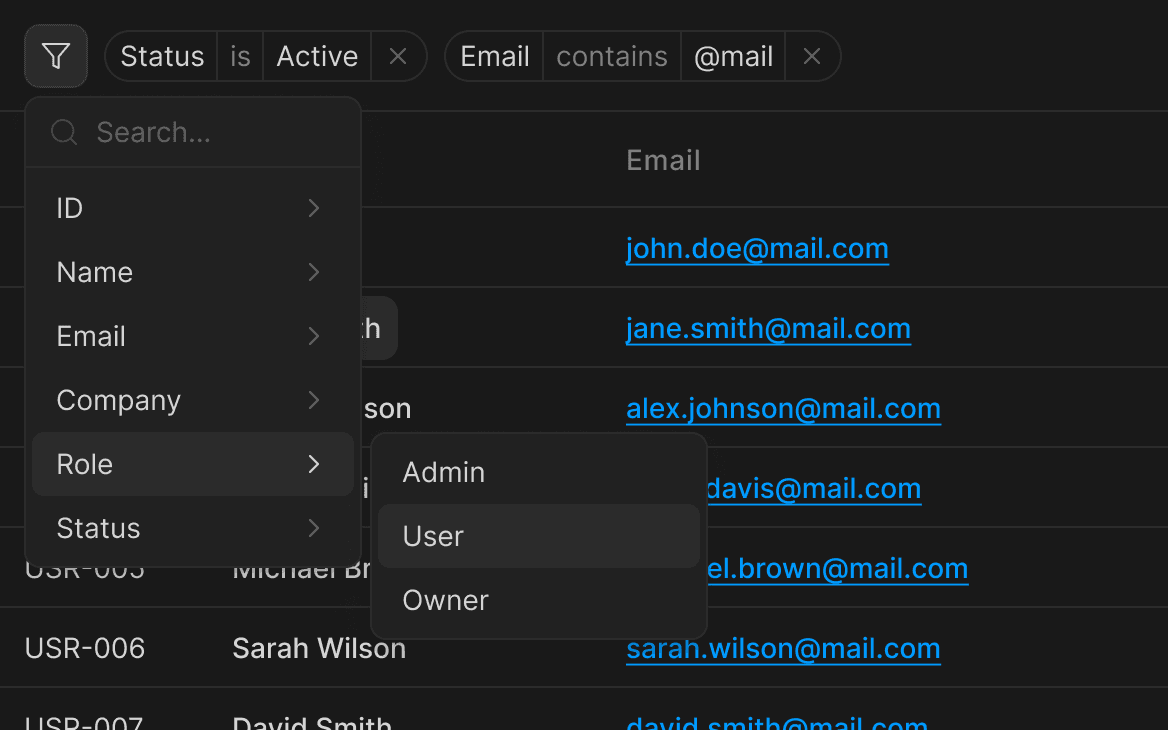Click the funnel filter icon button
The width and height of the screenshot is (1168, 730).
coord(56,56)
